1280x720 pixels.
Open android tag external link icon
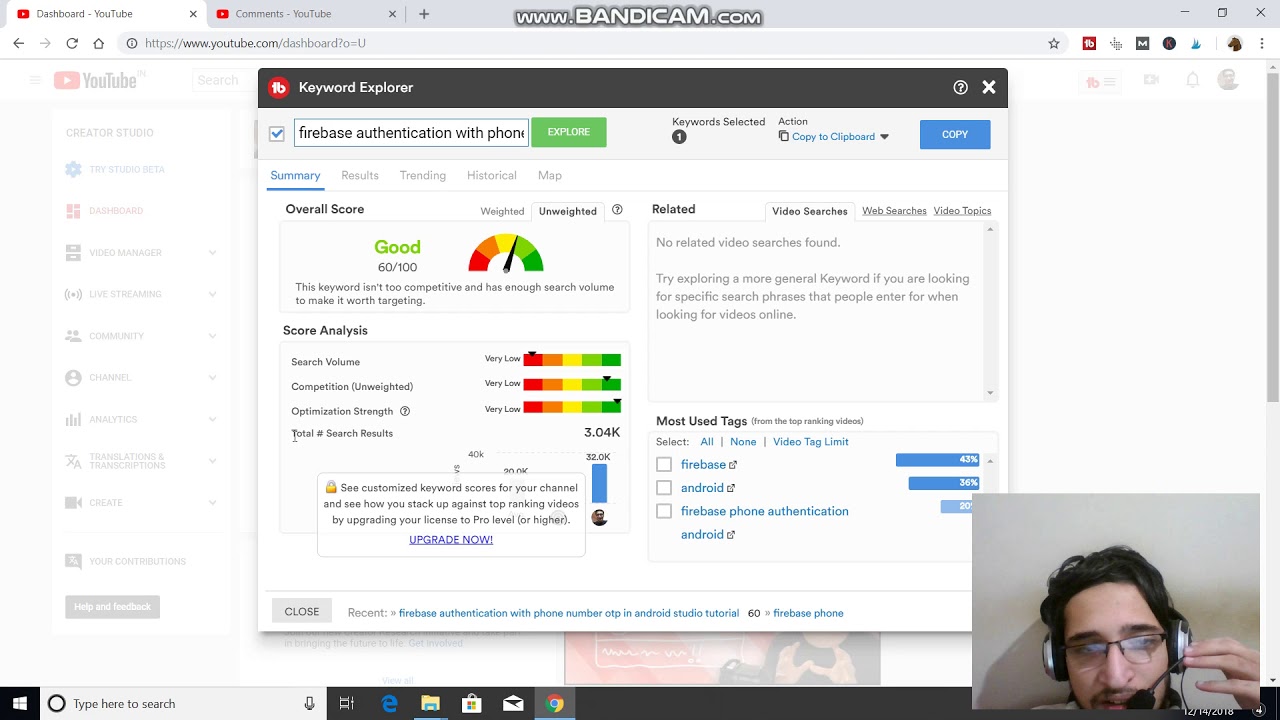pos(731,488)
